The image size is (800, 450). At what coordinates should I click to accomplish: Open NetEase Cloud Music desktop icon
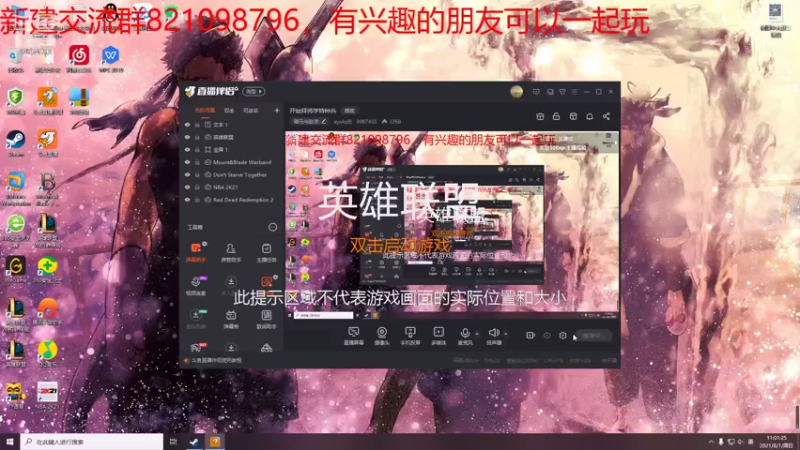(x=79, y=59)
